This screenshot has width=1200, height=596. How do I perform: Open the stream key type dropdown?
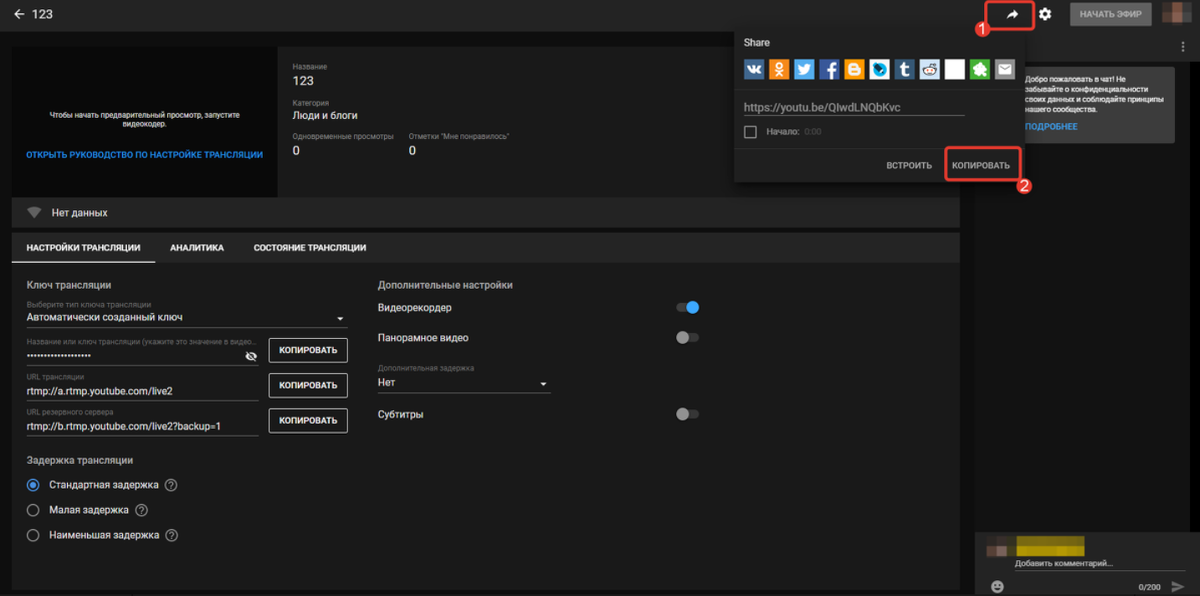[186, 318]
